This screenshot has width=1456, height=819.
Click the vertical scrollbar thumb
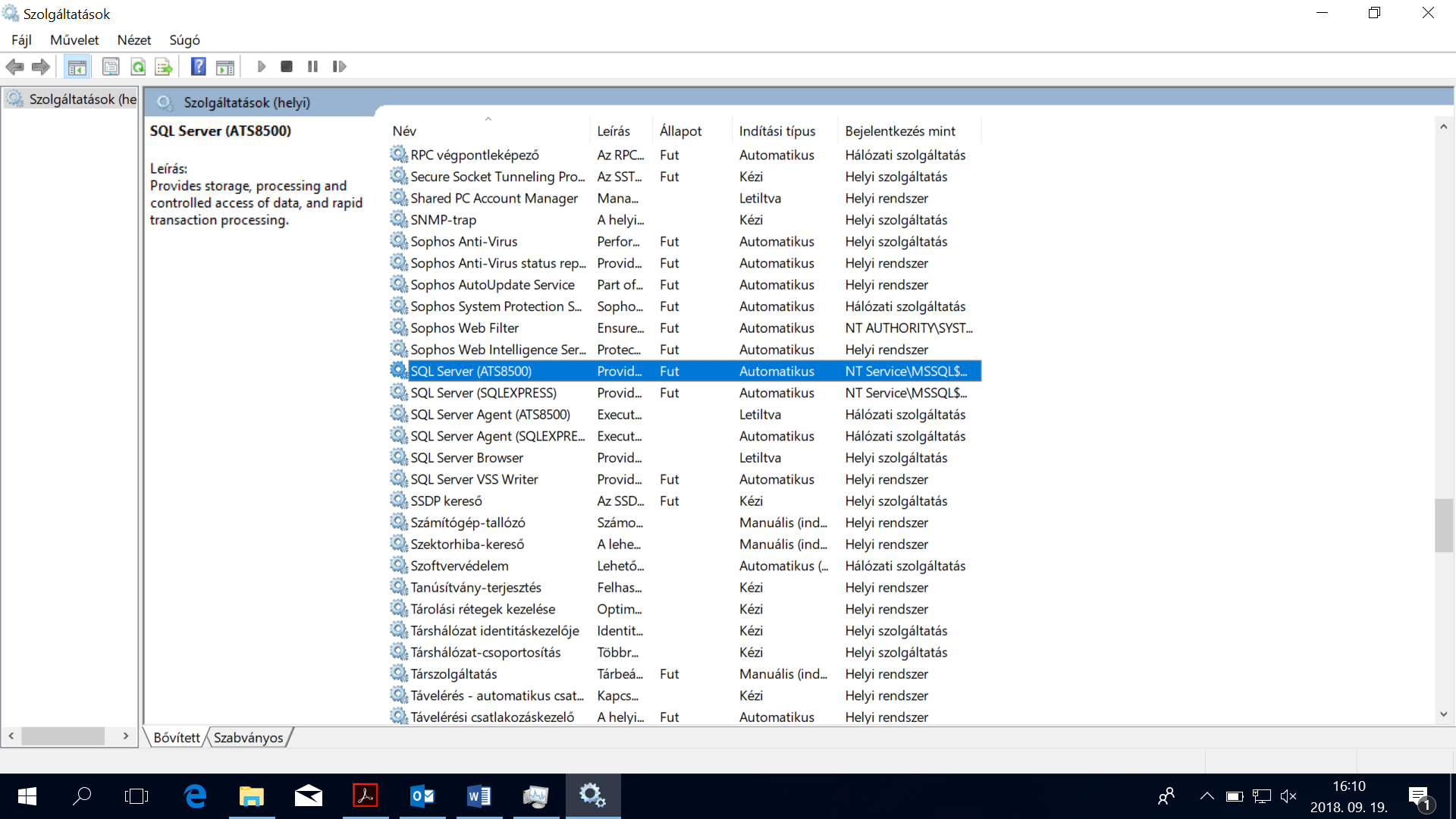[x=1443, y=526]
